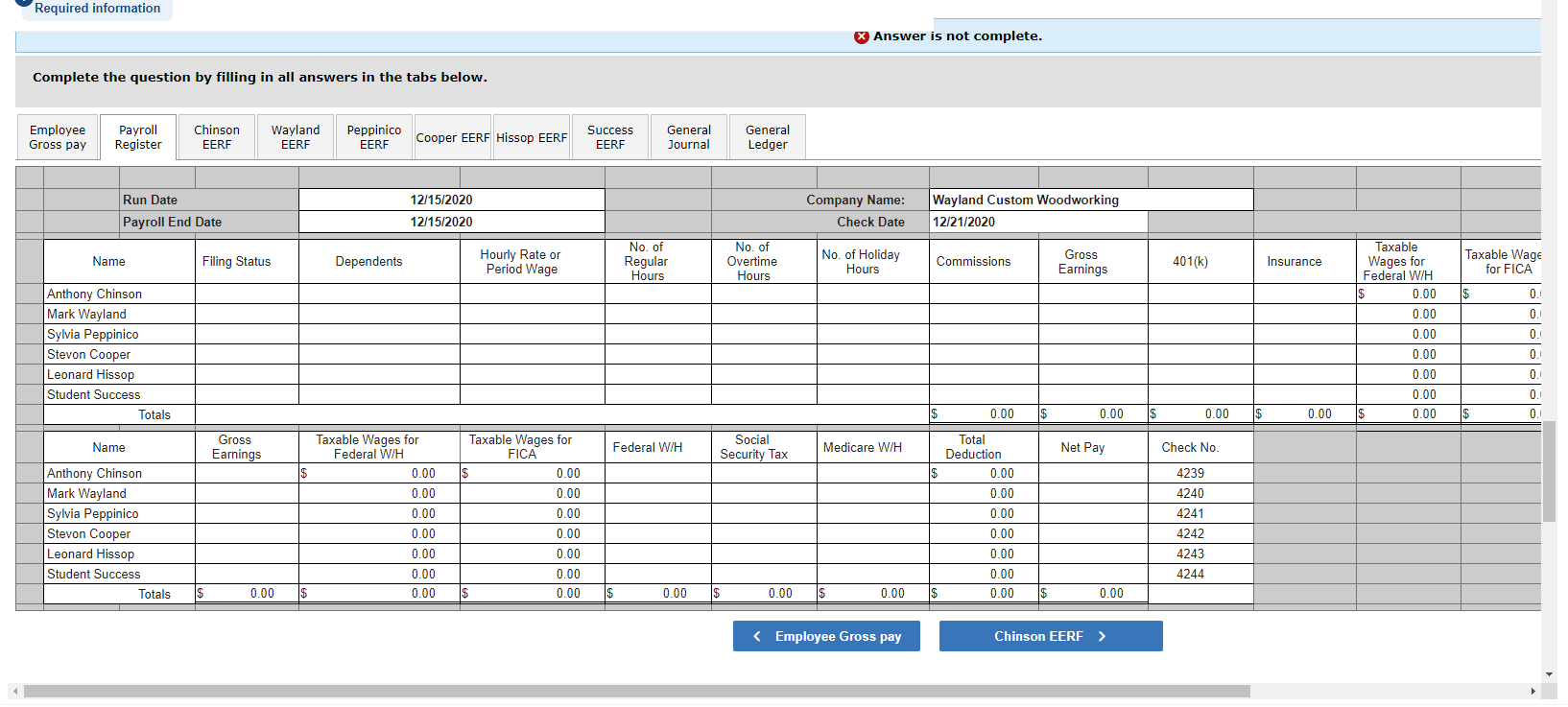Viewport: 1568px width, 707px height.
Task: Click the vertical scrollbar thumb
Action: pos(1549,471)
